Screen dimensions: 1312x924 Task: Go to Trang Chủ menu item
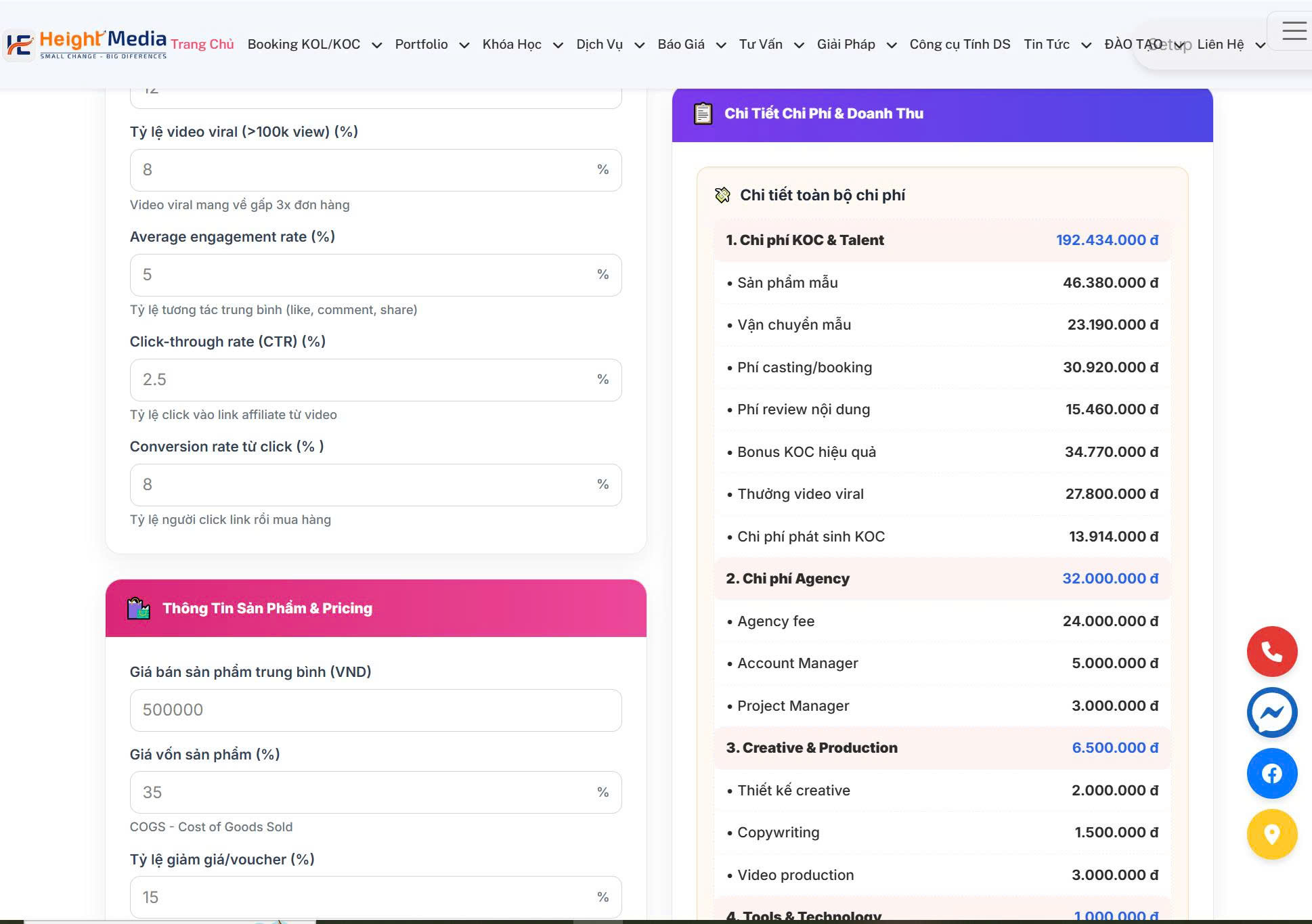coord(202,44)
